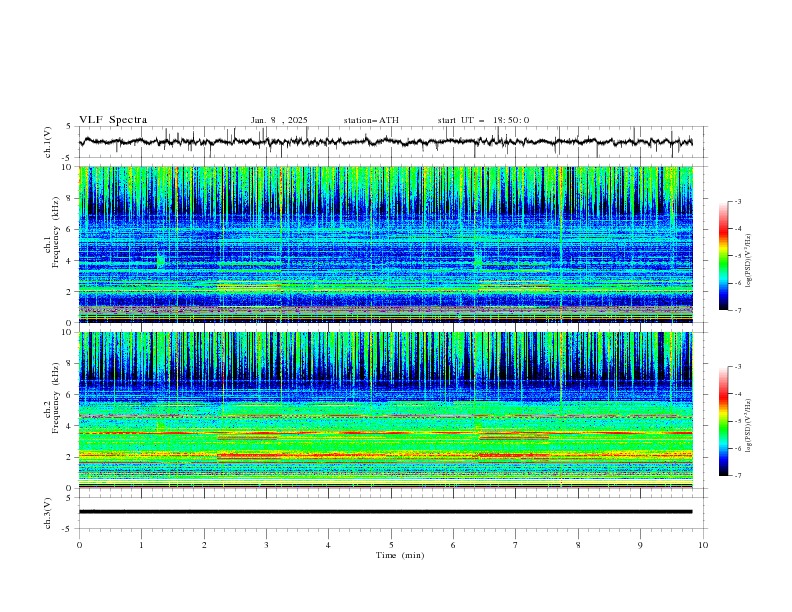Click the ch.1 colorbar "log(PSD)(V²/Hz)" label
The width and height of the screenshot is (792, 612).
click(749, 261)
